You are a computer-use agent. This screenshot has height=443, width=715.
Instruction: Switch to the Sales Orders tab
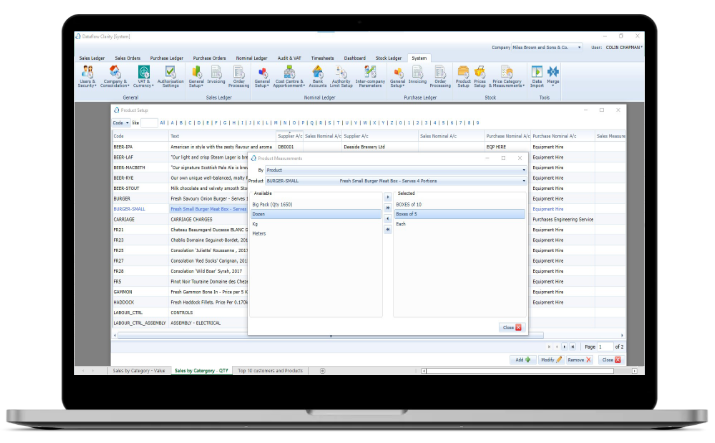tap(127, 58)
